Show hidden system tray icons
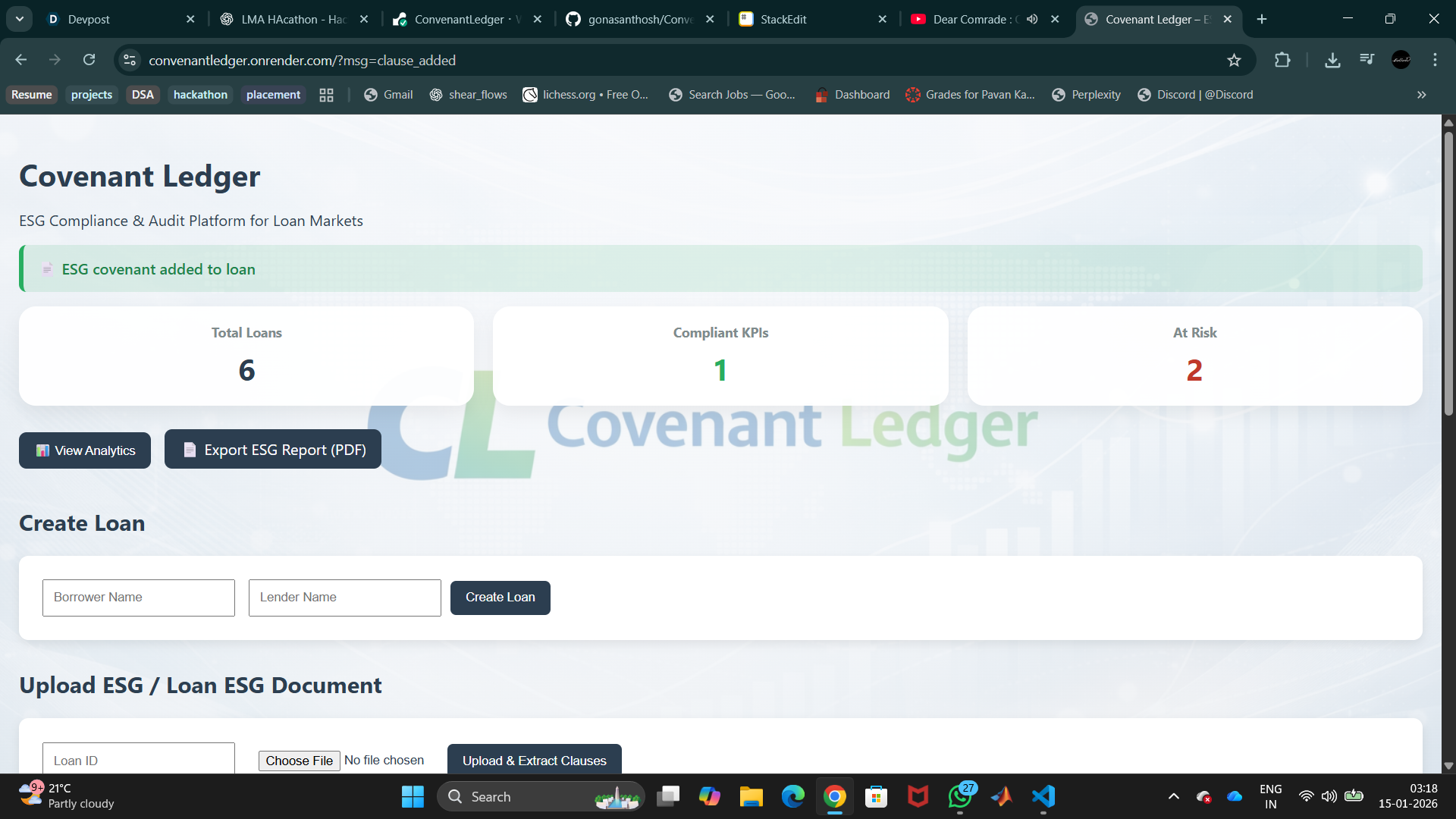This screenshot has height=819, width=1456. pos(1173,796)
